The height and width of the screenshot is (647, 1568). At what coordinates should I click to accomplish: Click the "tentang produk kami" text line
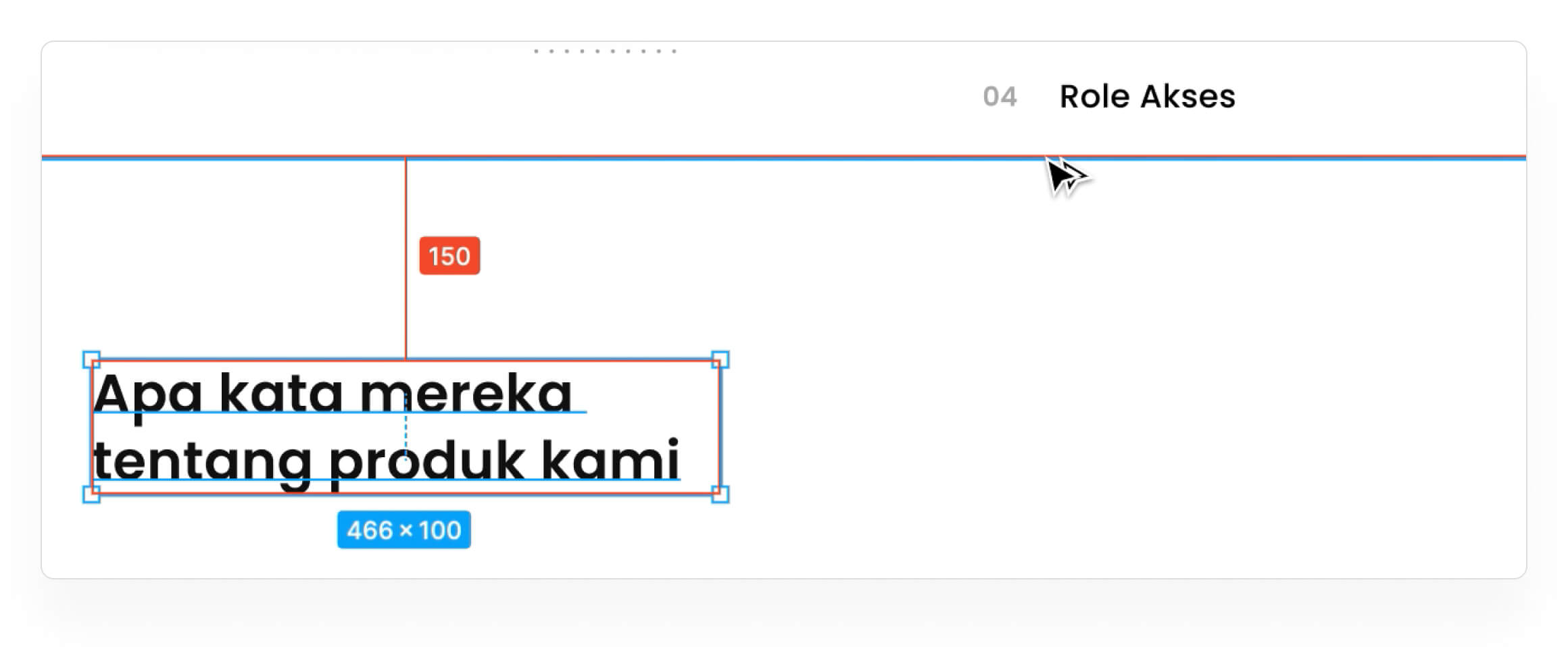pos(386,461)
